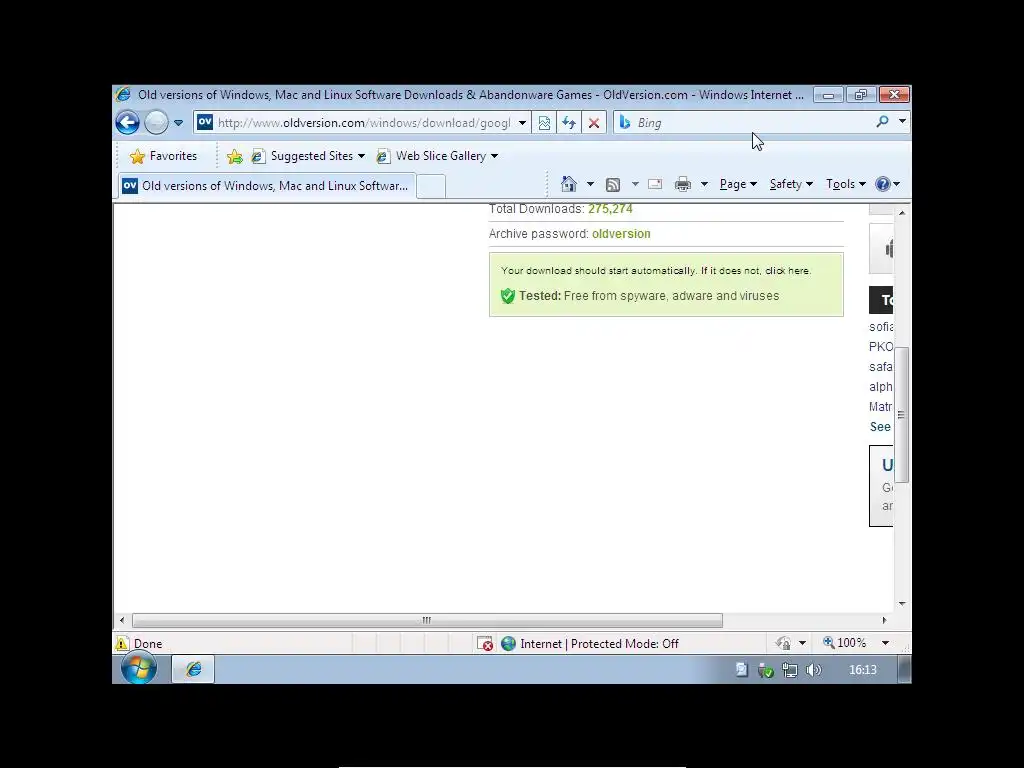This screenshot has width=1024, height=768.
Task: Click the 275,274 total downloads value
Action: (x=610, y=209)
